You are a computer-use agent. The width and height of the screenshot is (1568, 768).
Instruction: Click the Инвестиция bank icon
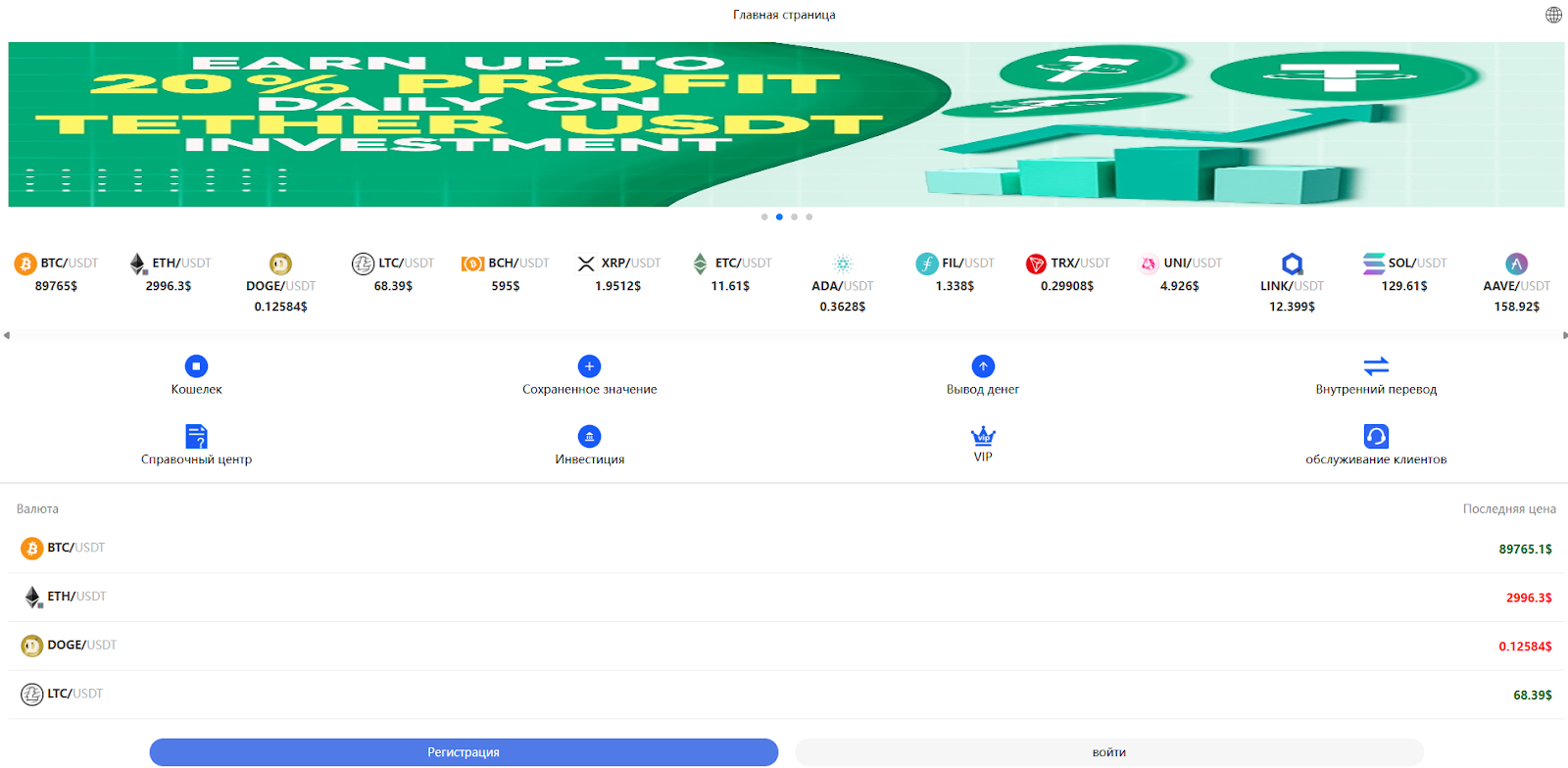click(589, 436)
